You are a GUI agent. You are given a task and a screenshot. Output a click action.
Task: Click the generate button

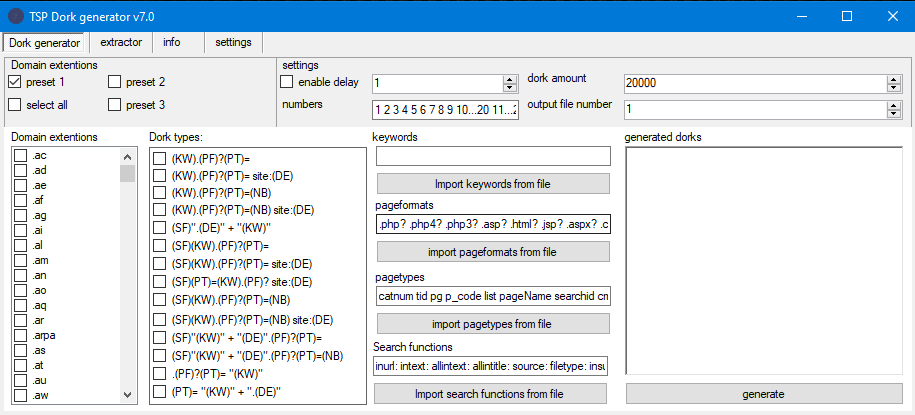click(x=763, y=394)
